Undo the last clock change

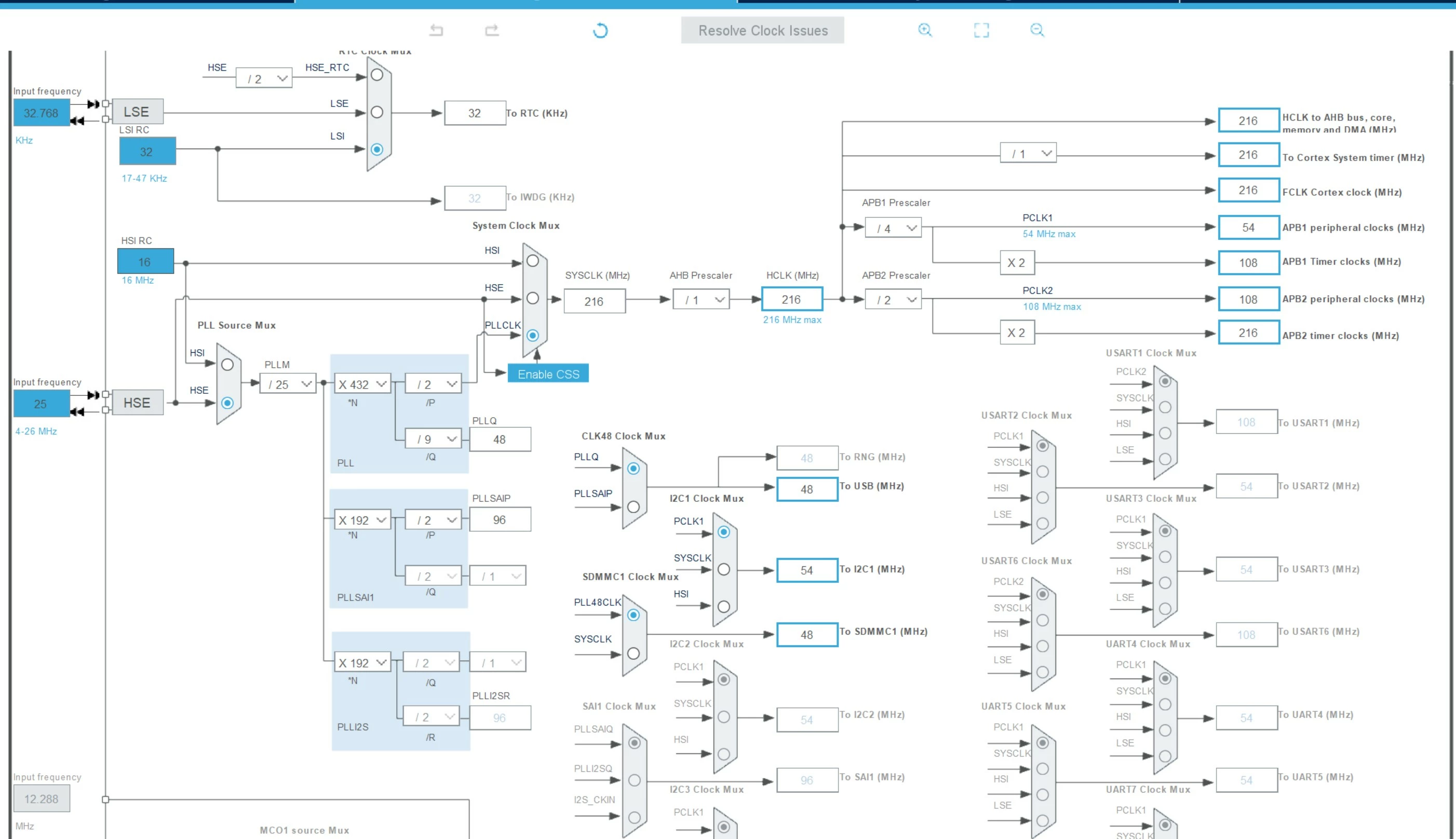437,30
